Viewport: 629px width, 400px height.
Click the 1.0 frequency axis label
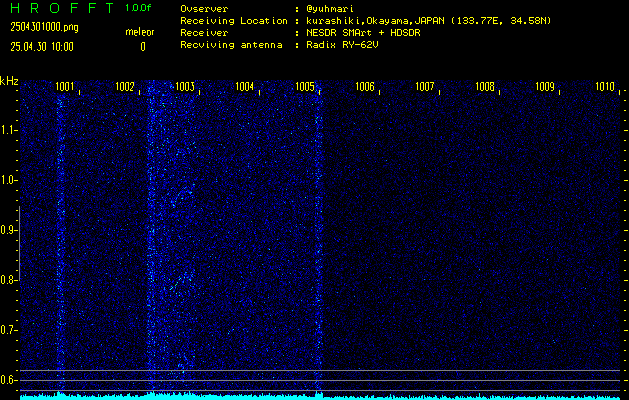coord(7,181)
